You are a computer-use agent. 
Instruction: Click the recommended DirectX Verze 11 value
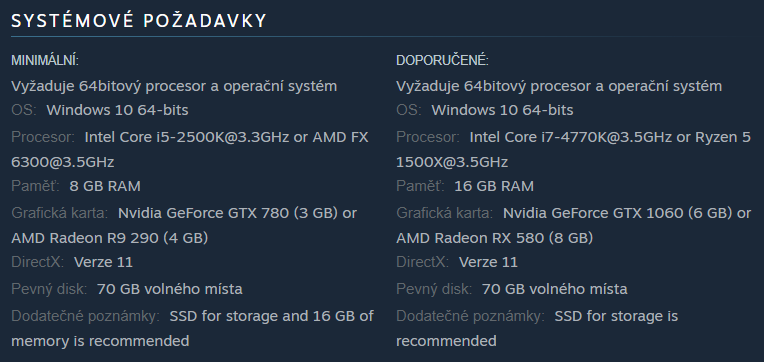pyautogui.click(x=488, y=262)
